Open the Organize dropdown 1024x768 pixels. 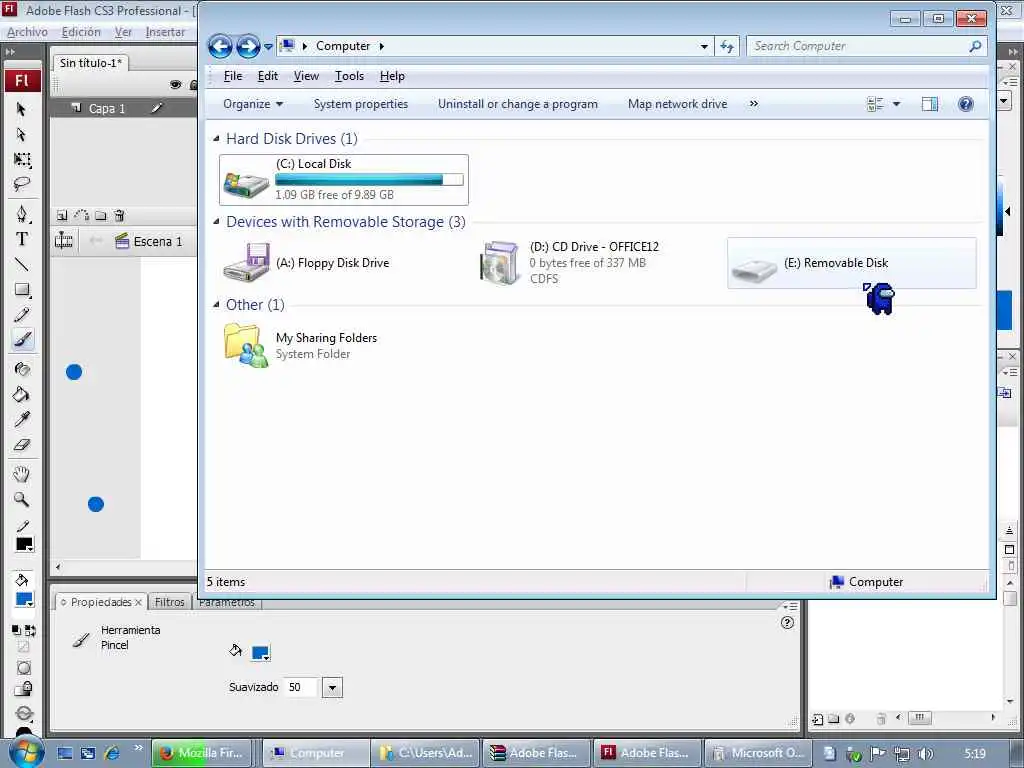pos(253,104)
